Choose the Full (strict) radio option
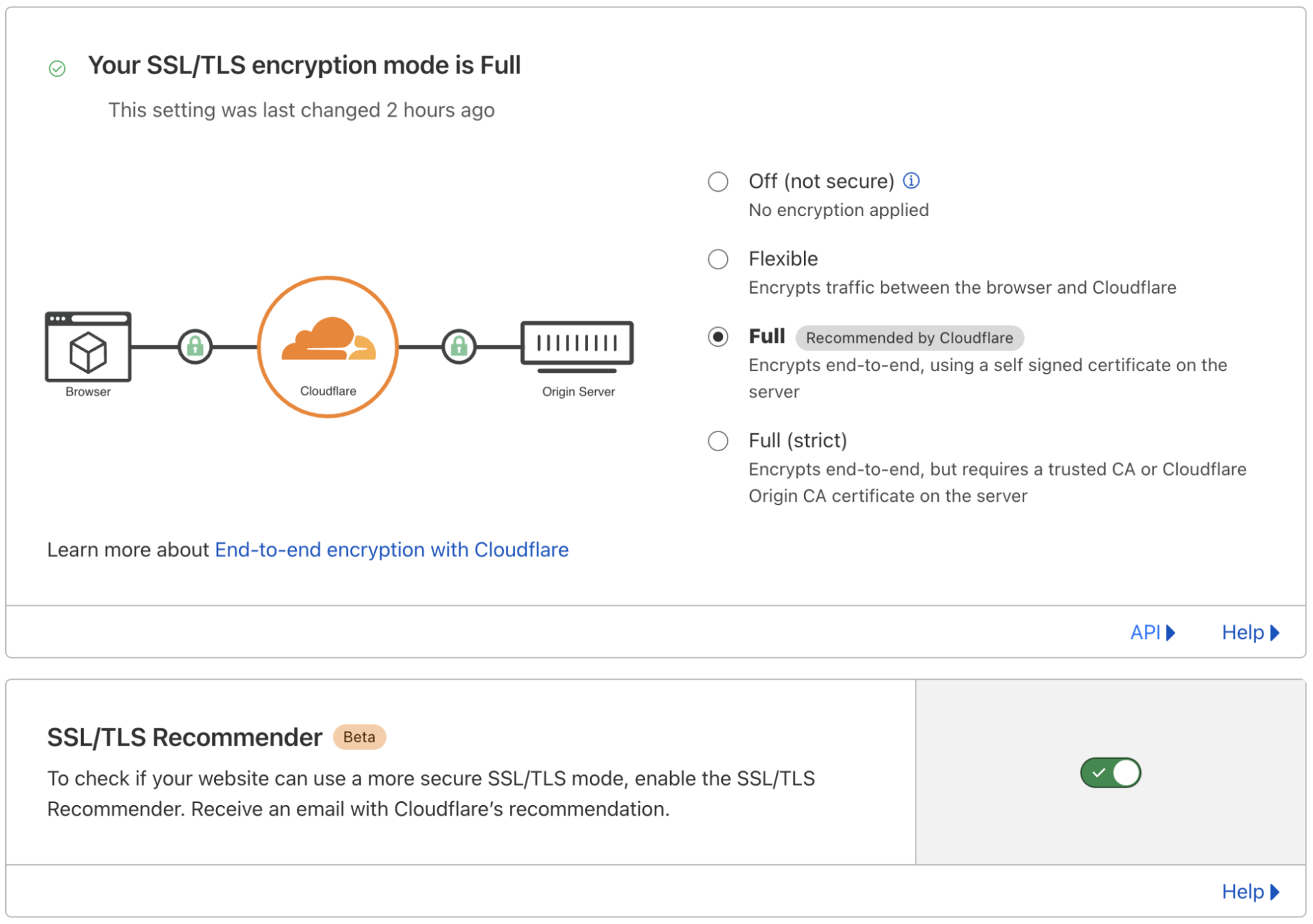This screenshot has width=1313, height=924. point(718,441)
